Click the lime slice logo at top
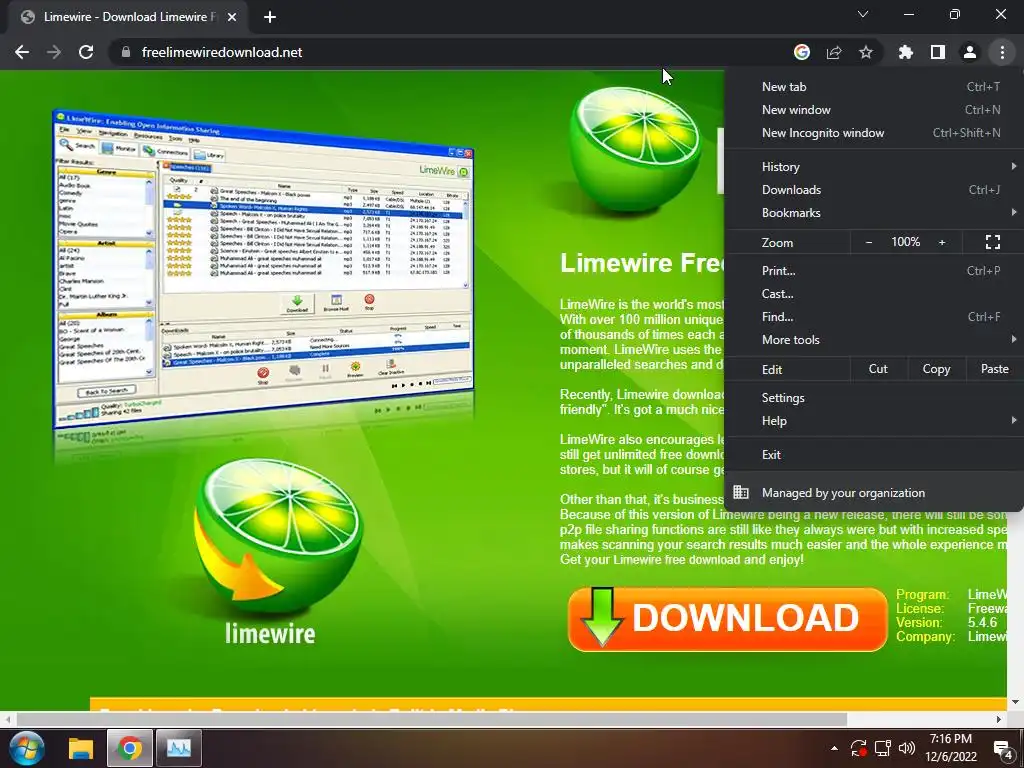This screenshot has width=1024, height=768. [633, 149]
